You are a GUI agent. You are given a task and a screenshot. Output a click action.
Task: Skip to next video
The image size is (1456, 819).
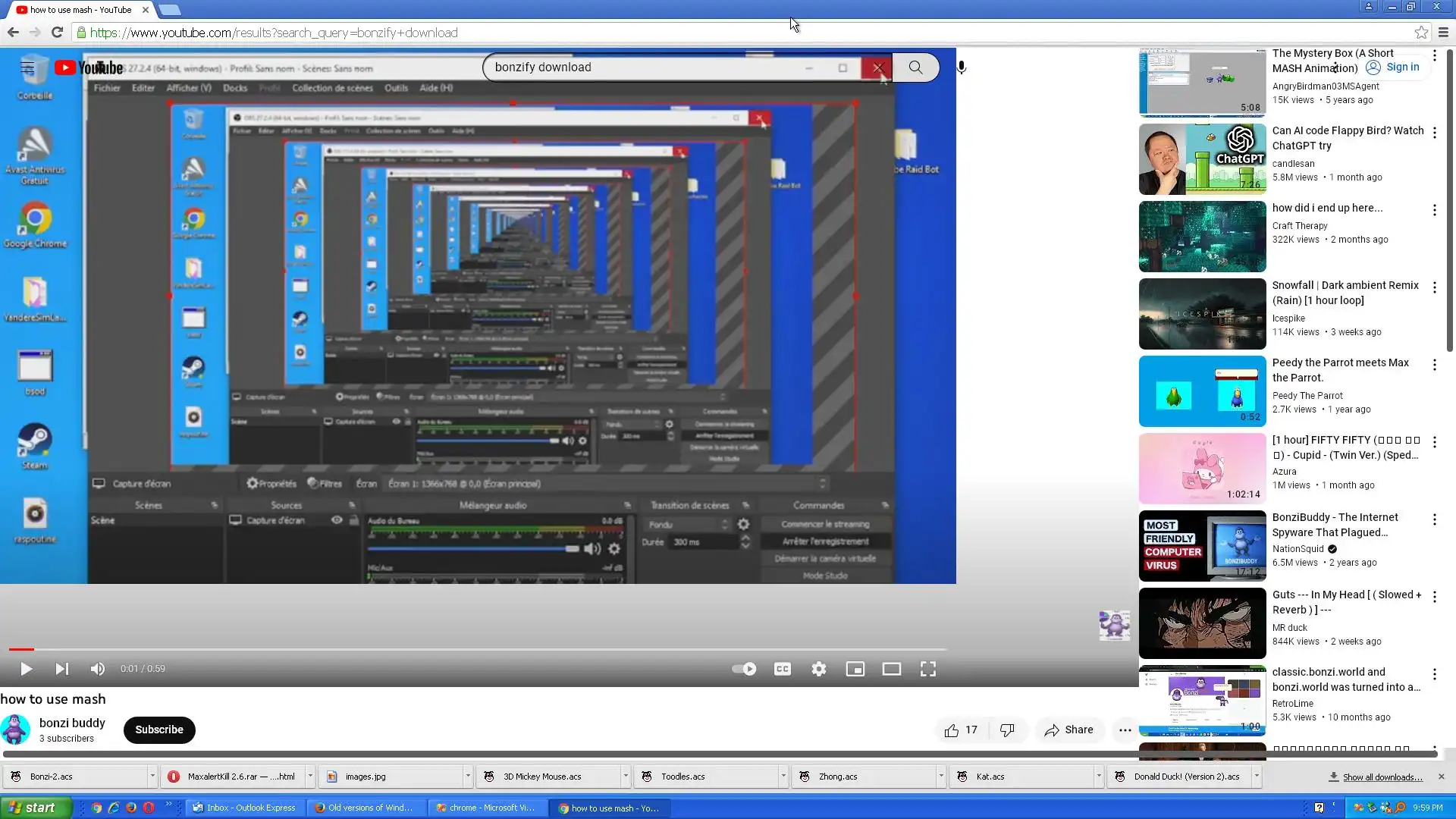tap(62, 669)
